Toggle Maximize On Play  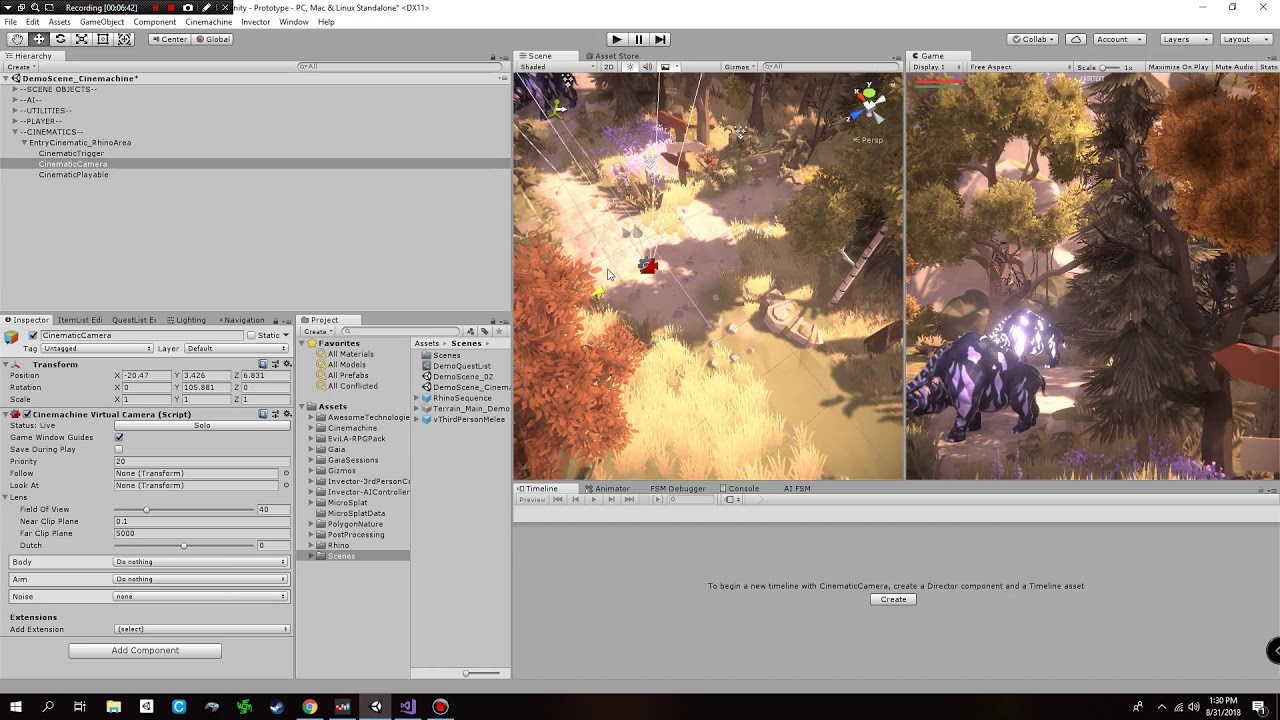pos(1178,67)
